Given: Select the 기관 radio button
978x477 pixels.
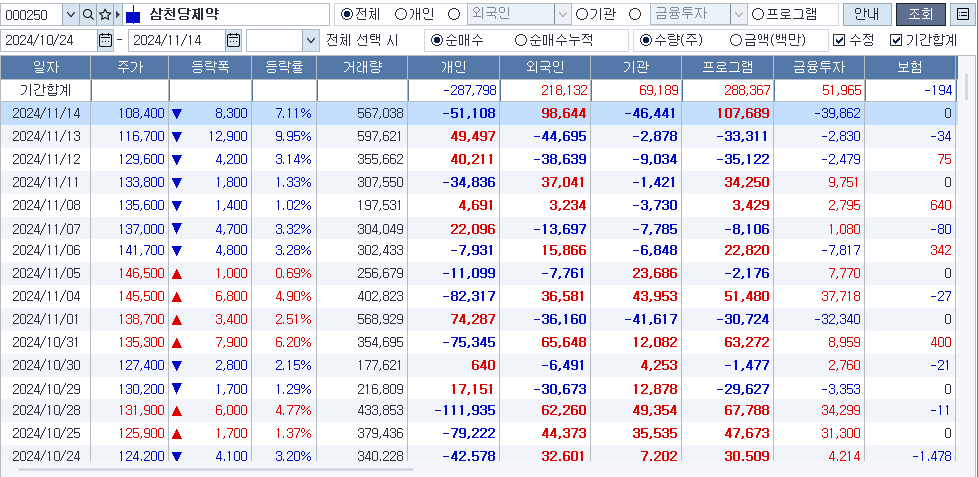Looking at the screenshot, I should [x=581, y=14].
